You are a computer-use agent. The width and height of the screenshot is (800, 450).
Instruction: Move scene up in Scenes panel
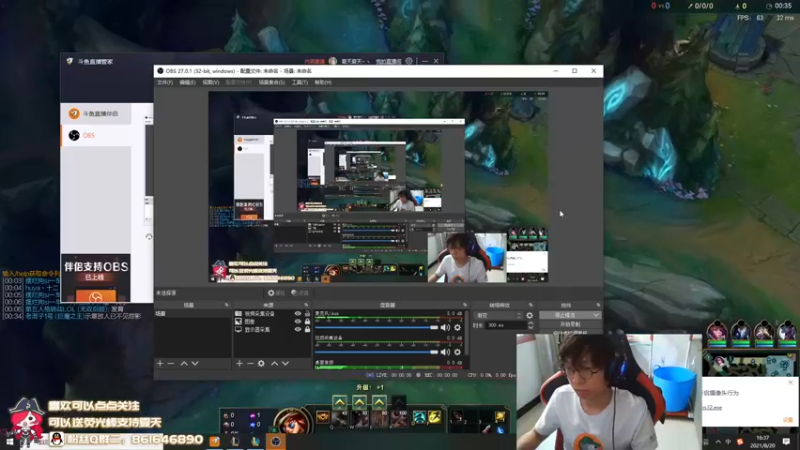pyautogui.click(x=184, y=363)
